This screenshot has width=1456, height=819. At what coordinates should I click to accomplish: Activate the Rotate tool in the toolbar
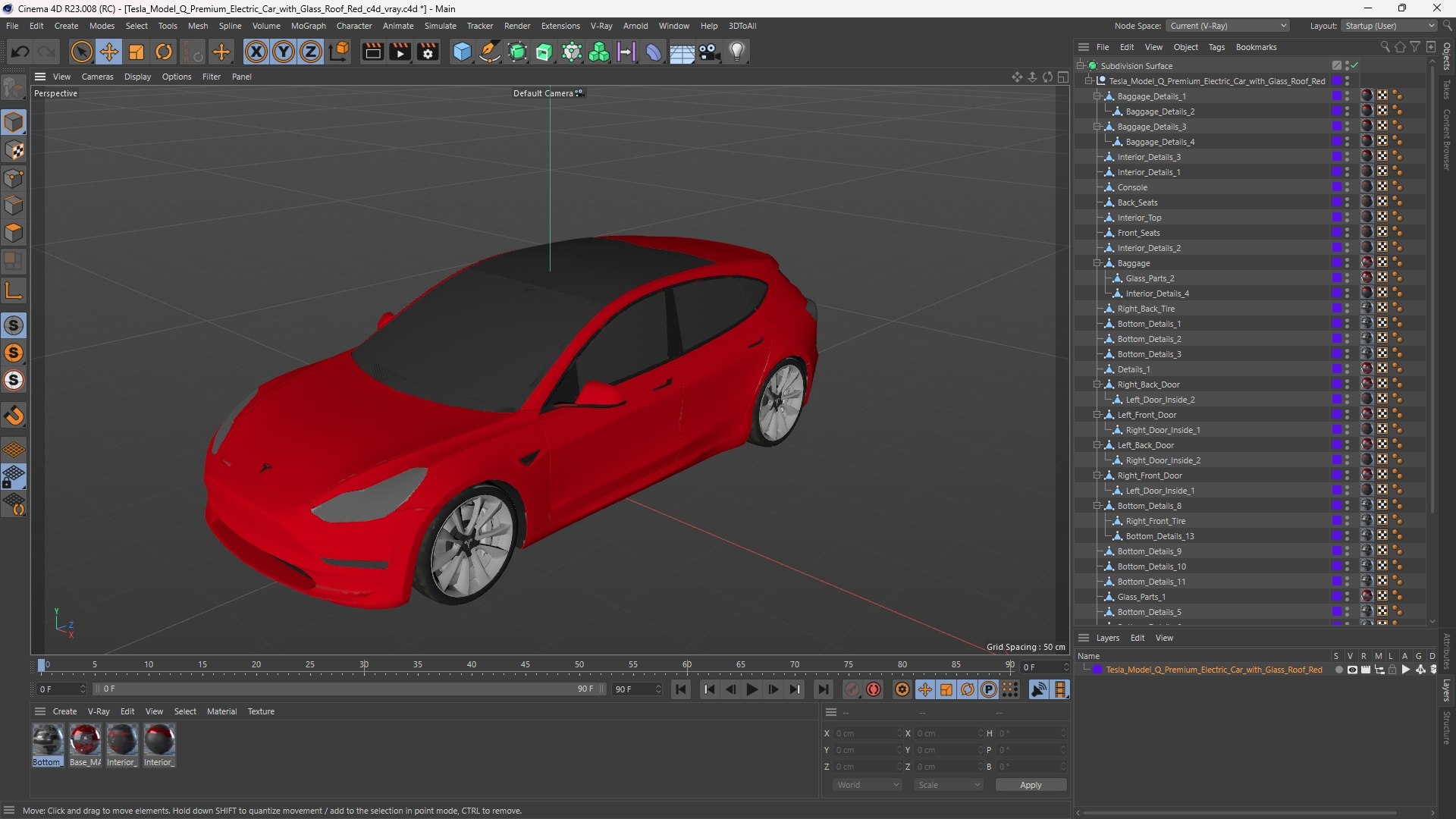[x=164, y=52]
